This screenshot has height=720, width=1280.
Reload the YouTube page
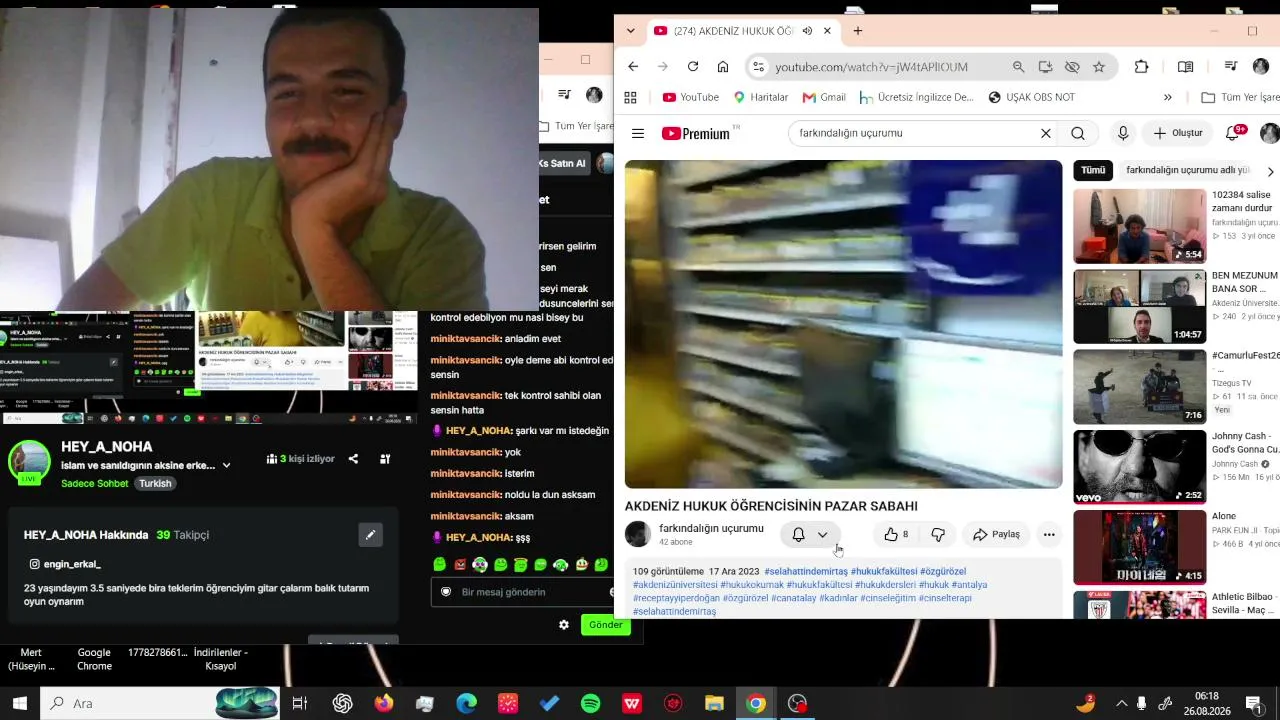pos(693,67)
